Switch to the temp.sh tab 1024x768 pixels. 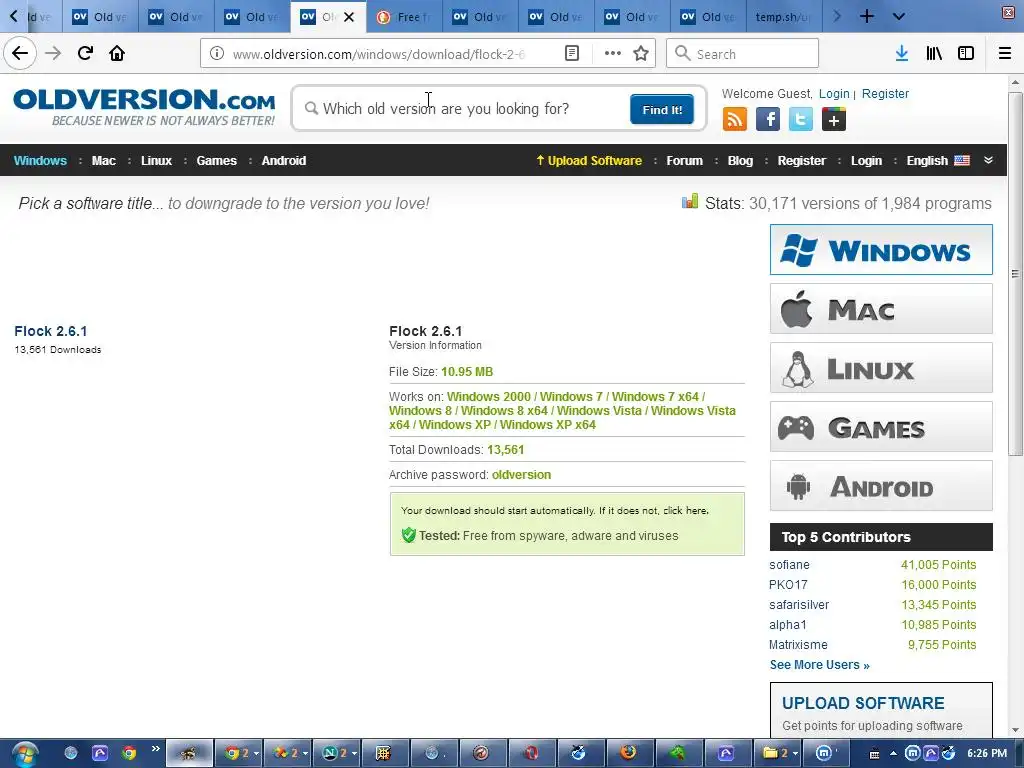pos(784,17)
